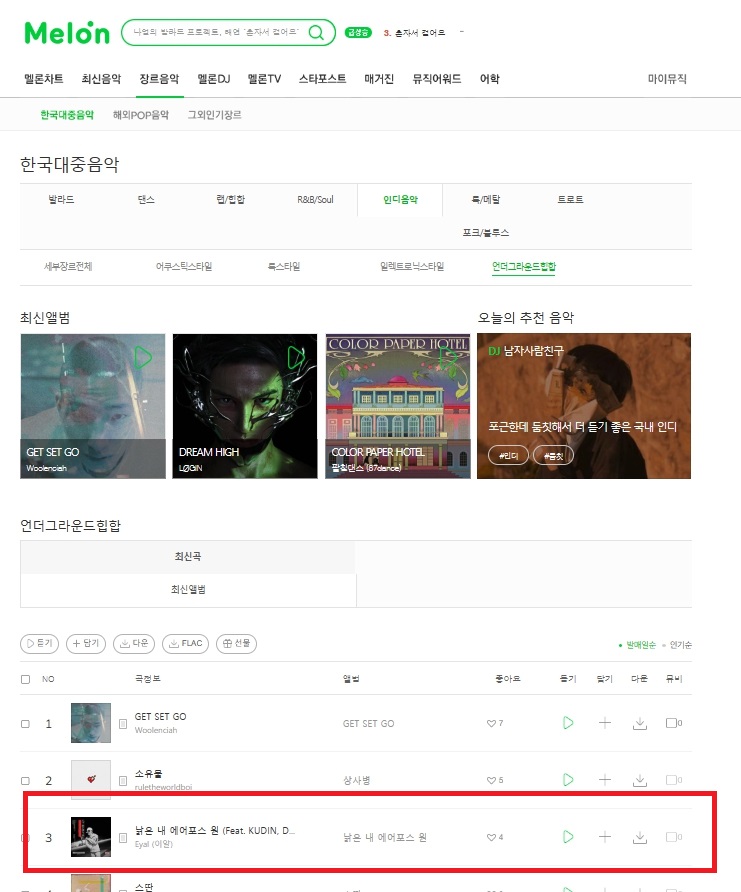Select the 최신앨범 tab

point(188,590)
